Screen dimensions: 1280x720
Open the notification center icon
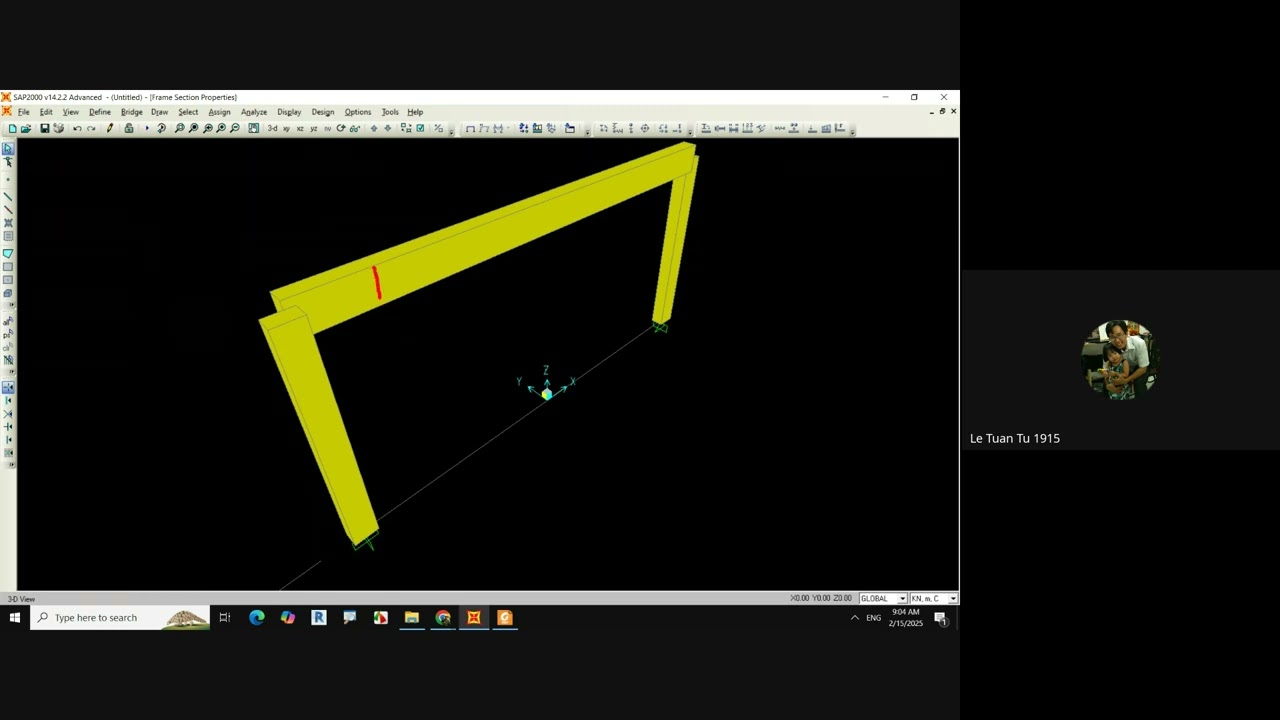pyautogui.click(x=941, y=618)
